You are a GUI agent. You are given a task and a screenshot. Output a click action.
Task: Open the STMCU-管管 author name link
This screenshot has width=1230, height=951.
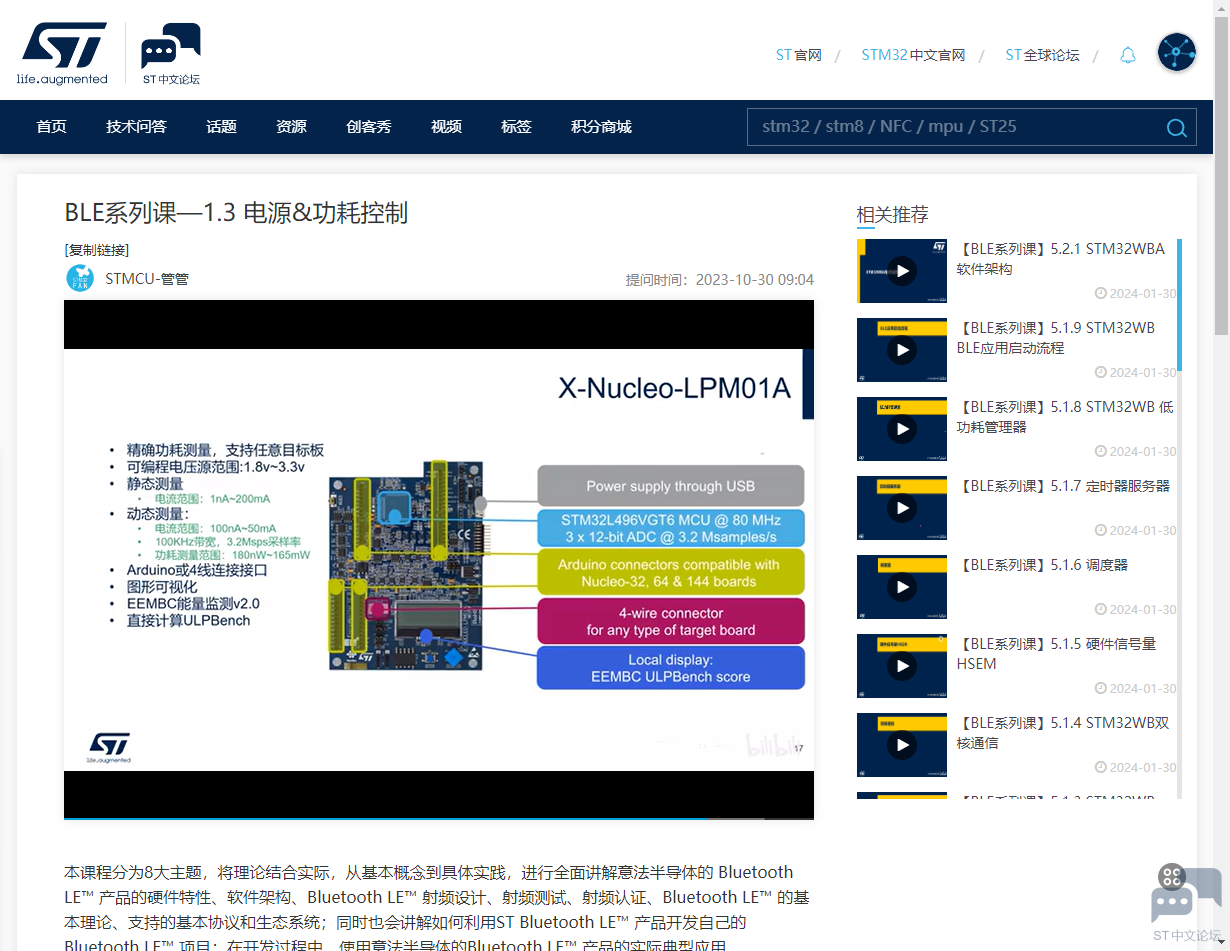tap(147, 279)
